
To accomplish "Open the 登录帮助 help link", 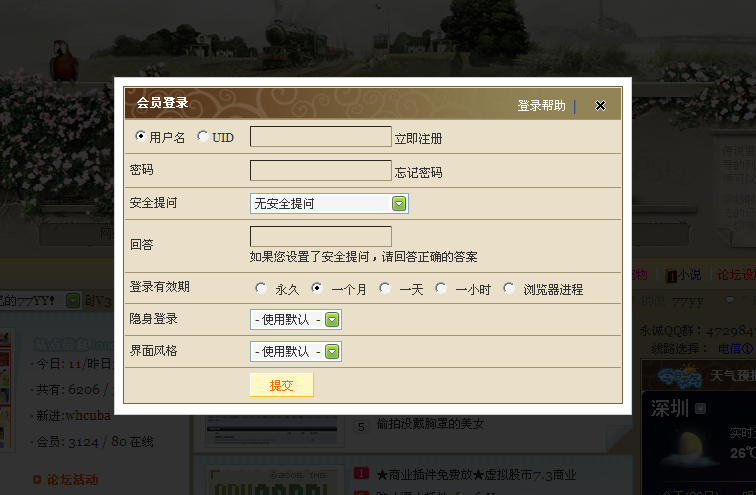I will pos(541,106).
